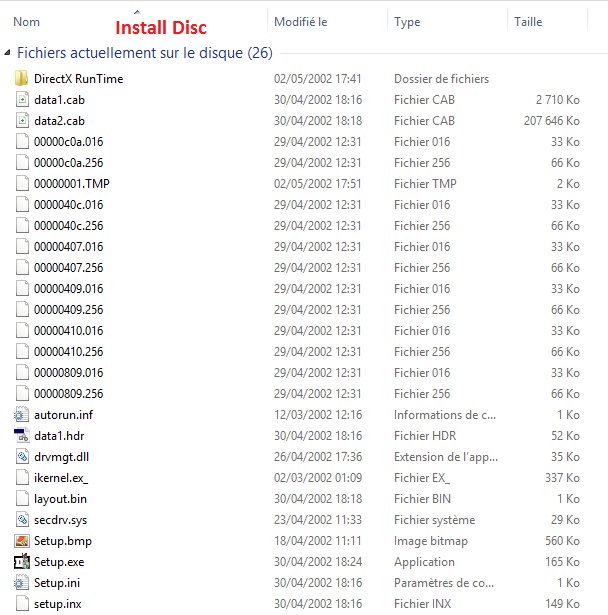Image resolution: width=608 pixels, height=615 pixels.
Task: Click the 00000001.TMP file icon
Action: [22, 184]
